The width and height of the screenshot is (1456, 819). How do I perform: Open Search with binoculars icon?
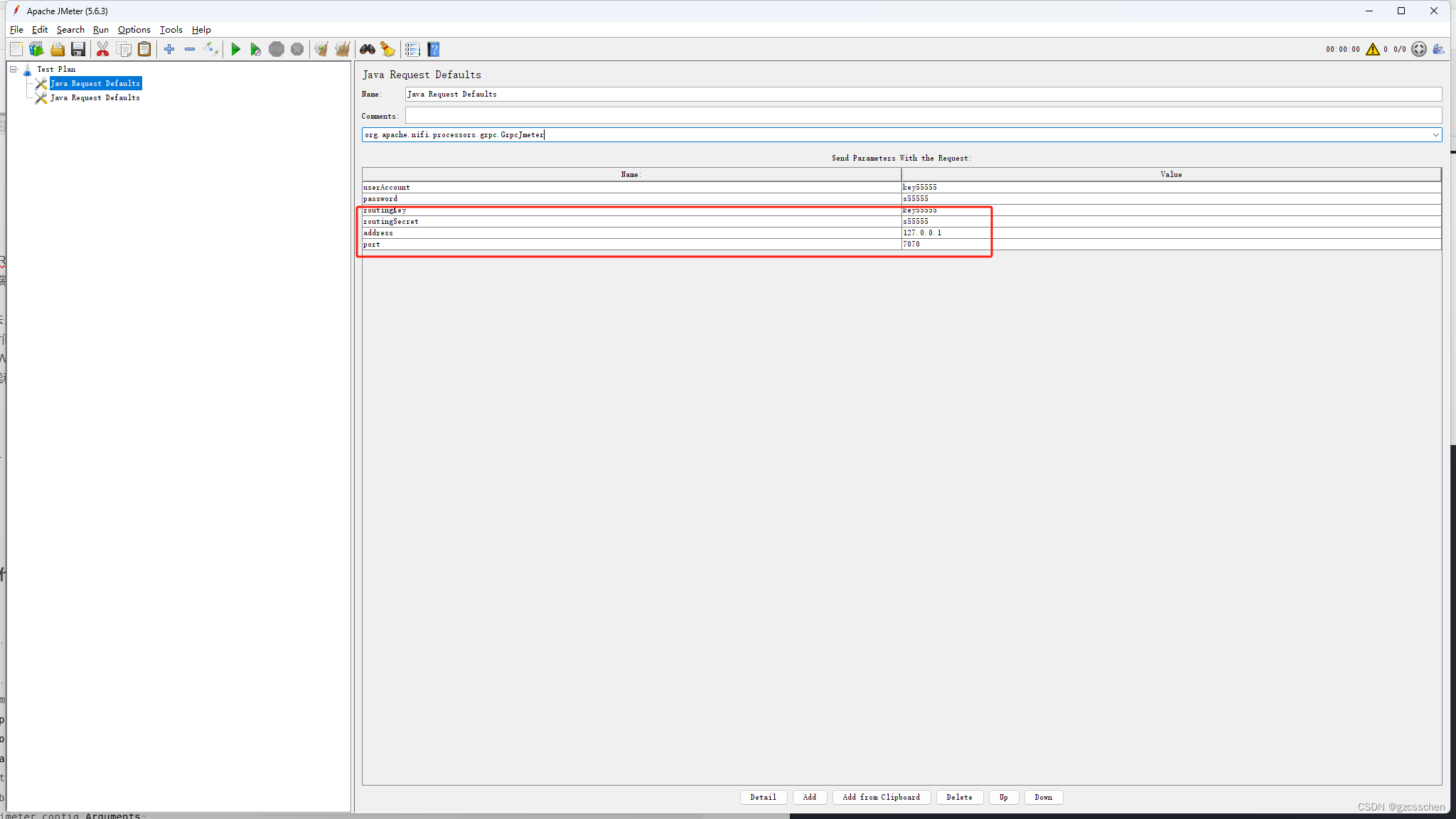pyautogui.click(x=368, y=49)
